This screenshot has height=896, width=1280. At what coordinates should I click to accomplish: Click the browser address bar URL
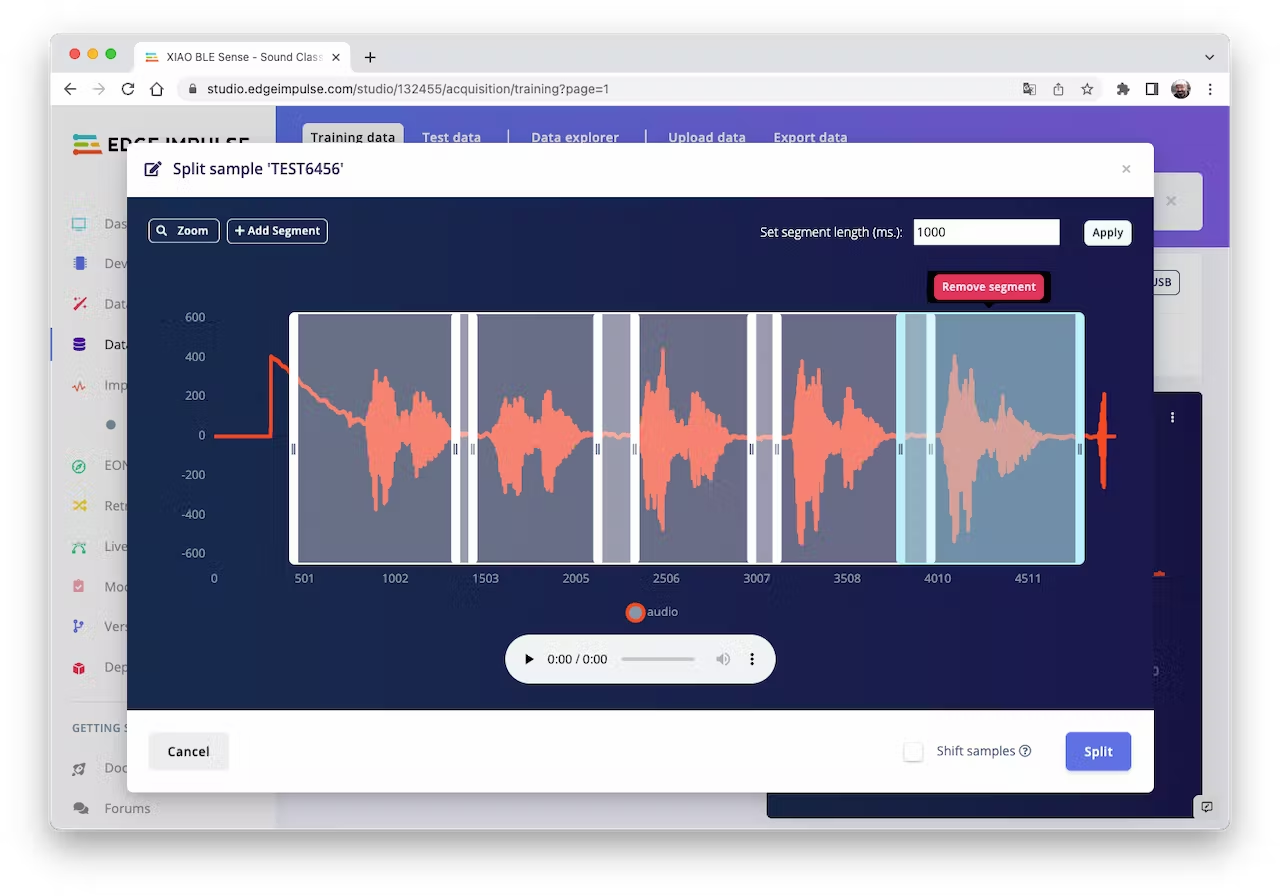[408, 89]
